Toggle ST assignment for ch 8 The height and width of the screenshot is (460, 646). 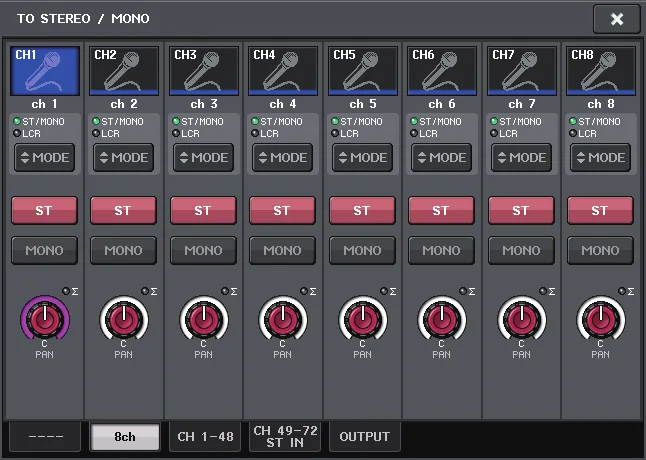pos(601,210)
